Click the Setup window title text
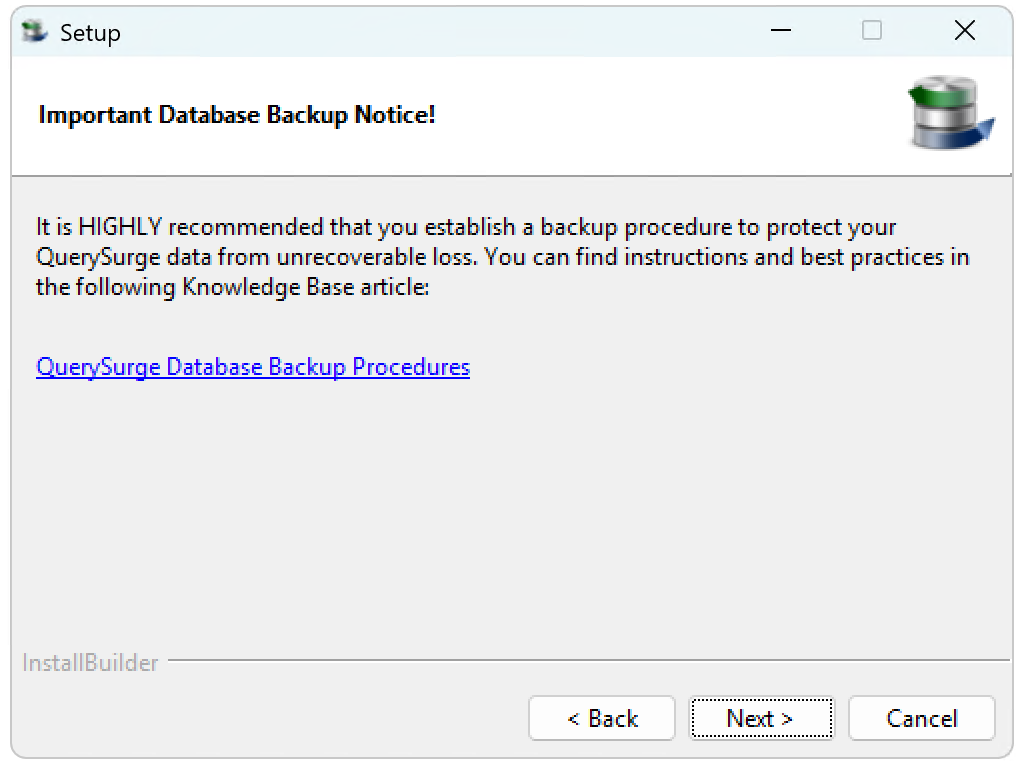1019x767 pixels. [x=90, y=33]
